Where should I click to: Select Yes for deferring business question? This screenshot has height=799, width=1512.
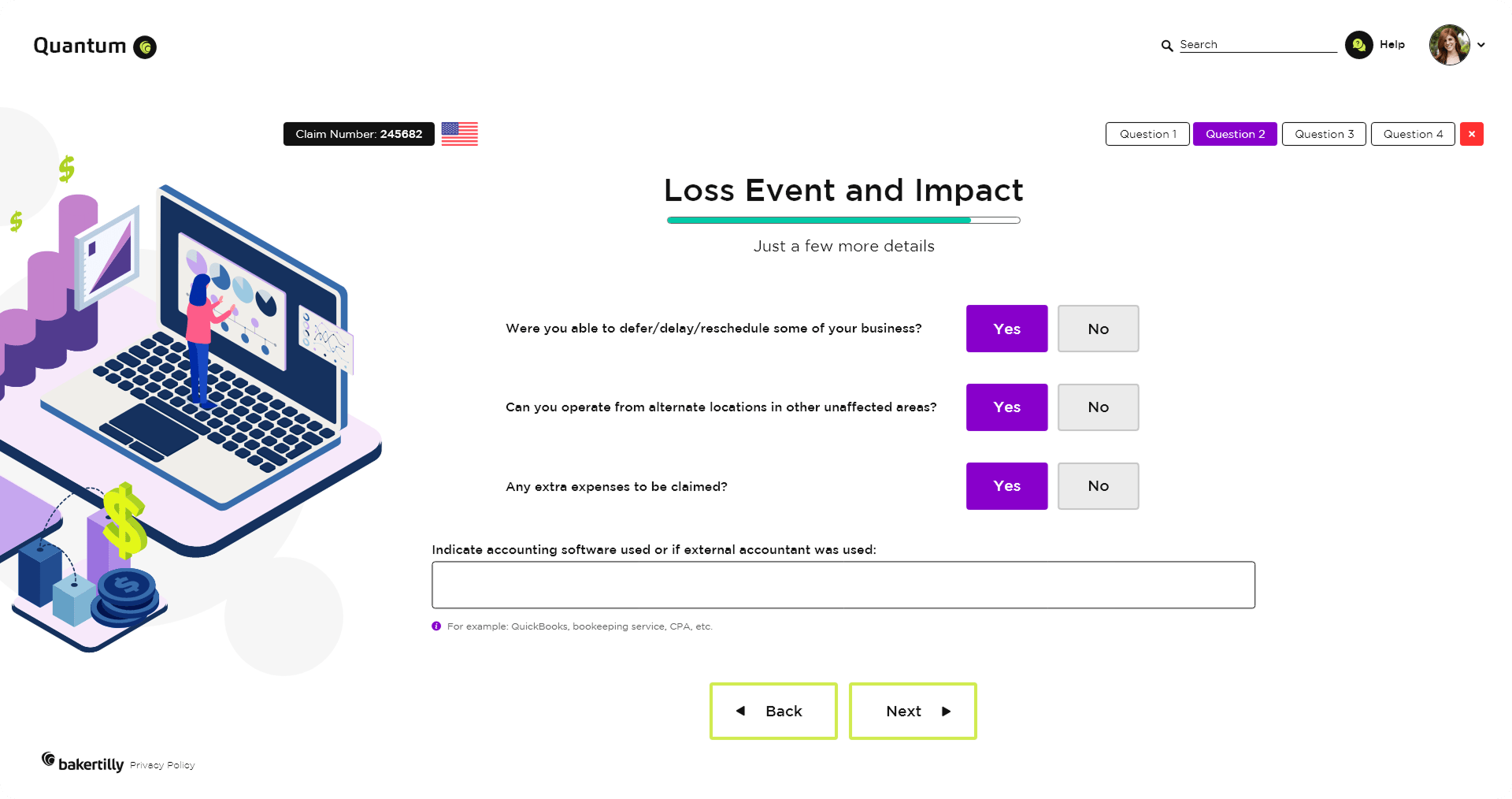(x=1006, y=329)
